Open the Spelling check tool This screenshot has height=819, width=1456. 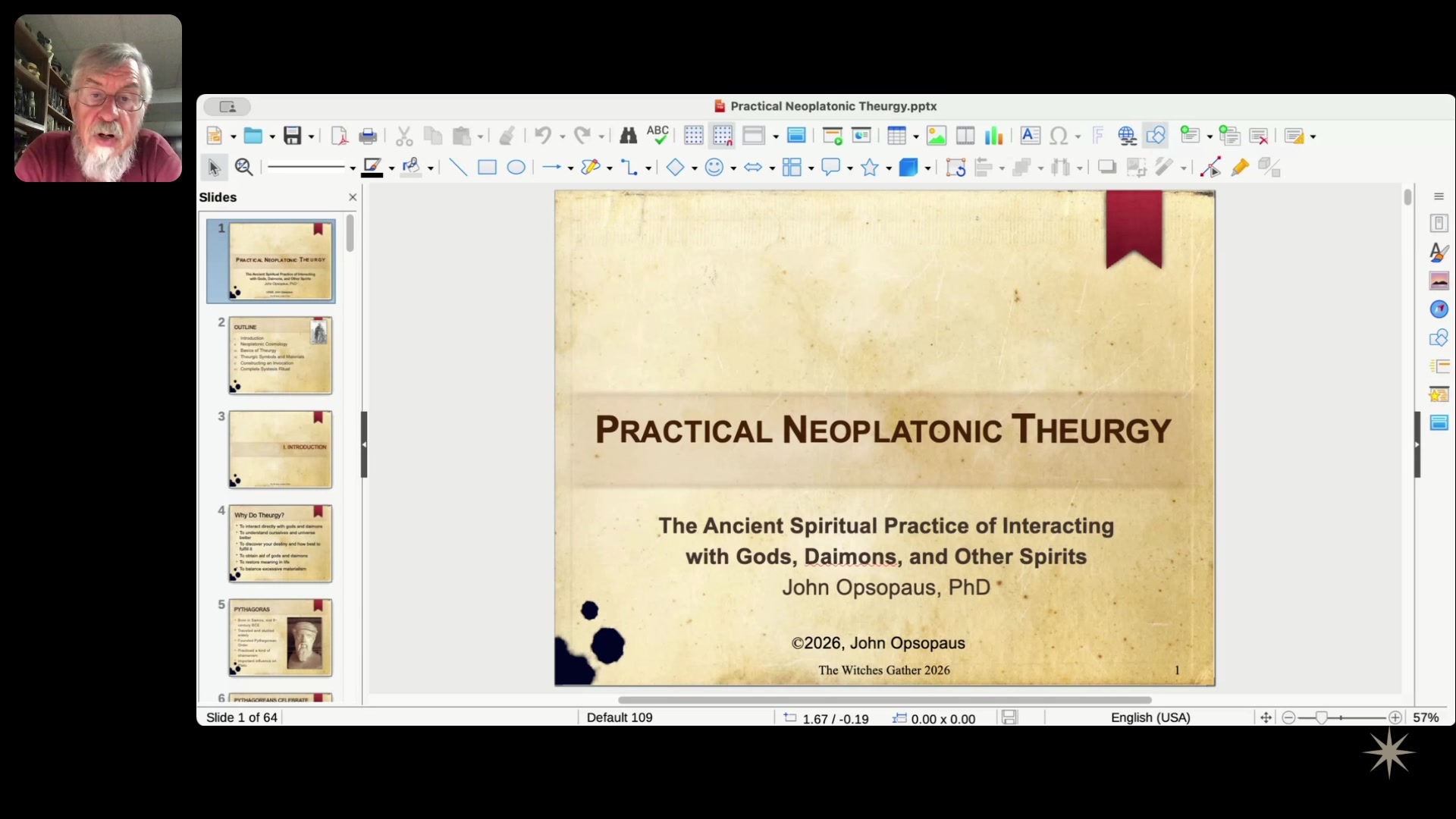tap(657, 136)
